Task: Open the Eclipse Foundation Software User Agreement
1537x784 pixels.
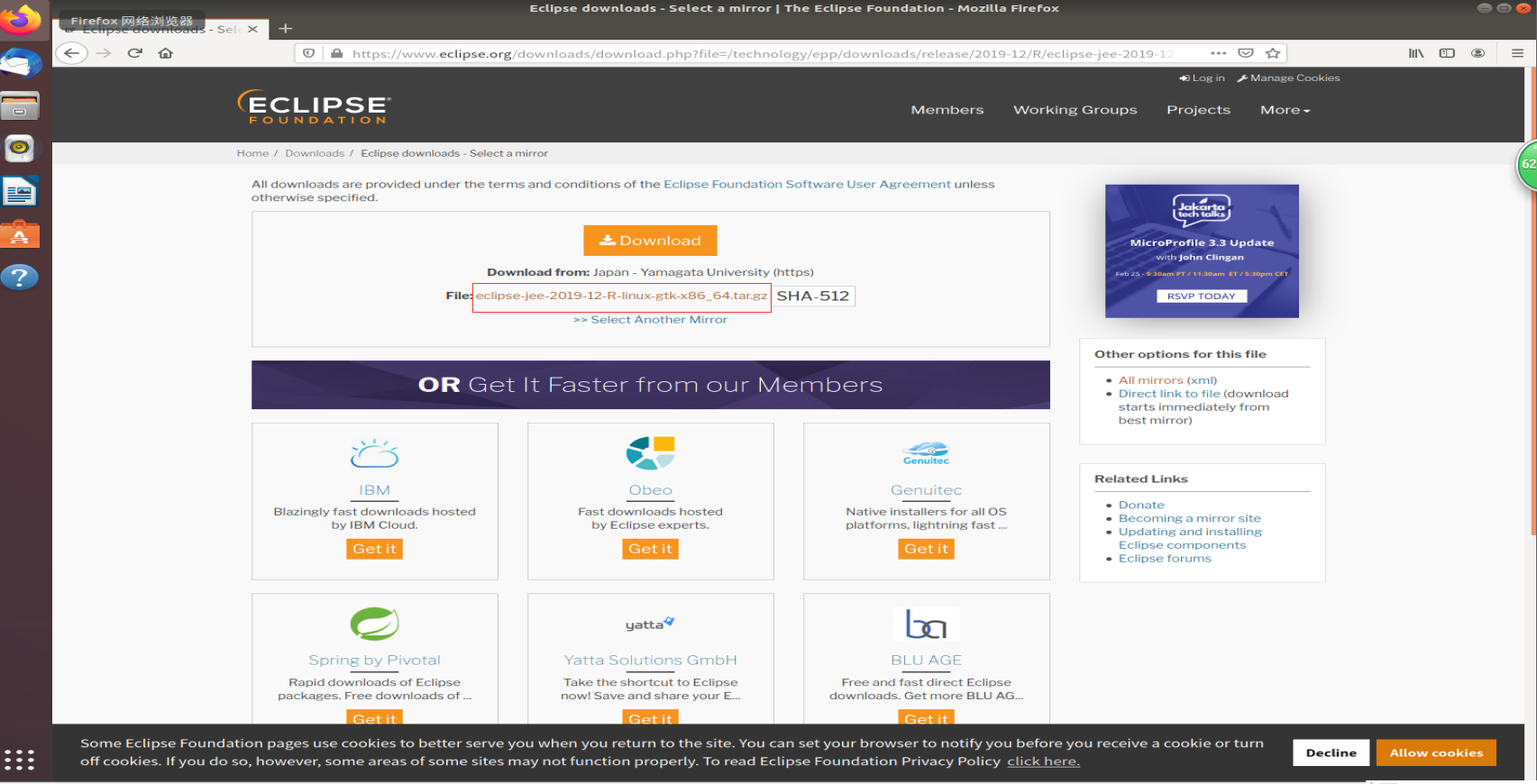Action: [x=807, y=184]
